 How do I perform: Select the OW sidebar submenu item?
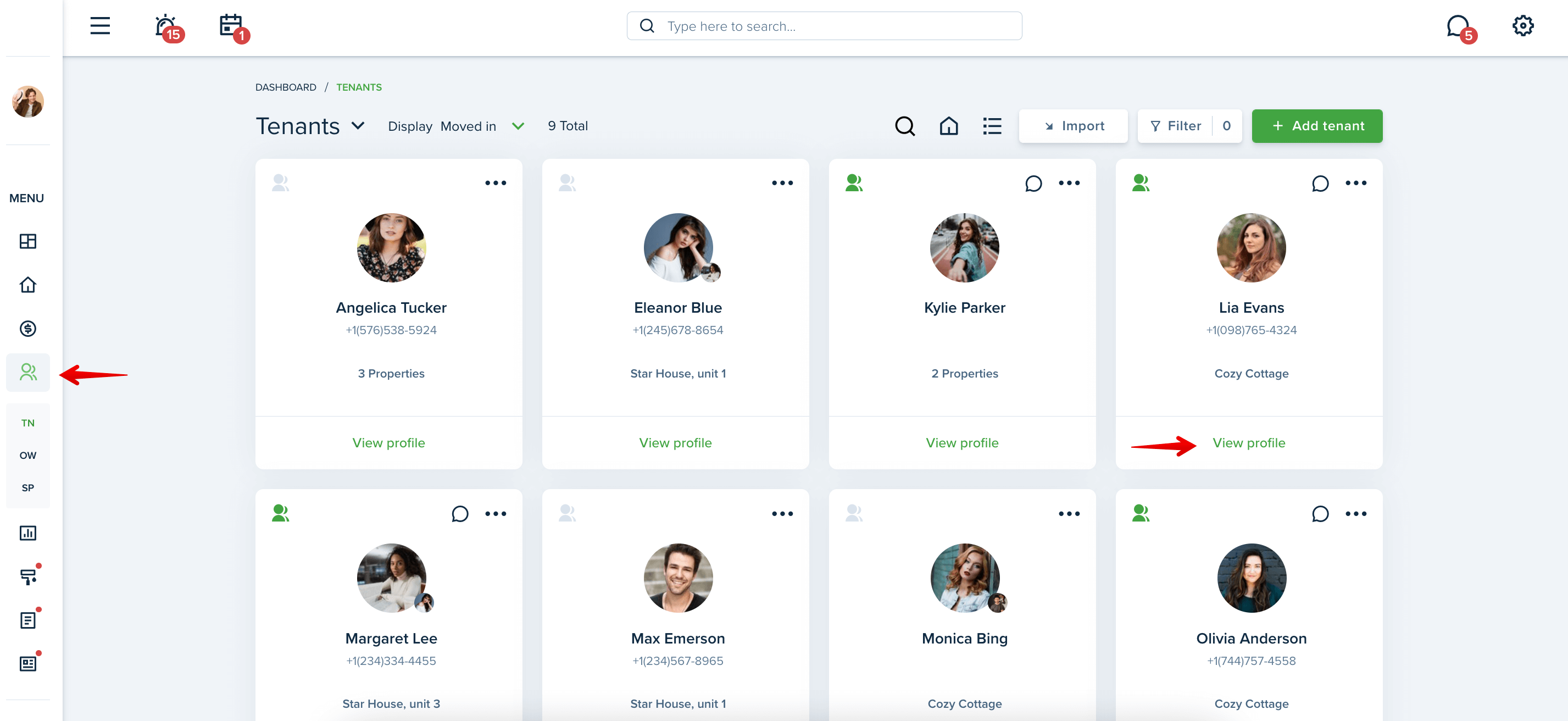click(x=28, y=455)
